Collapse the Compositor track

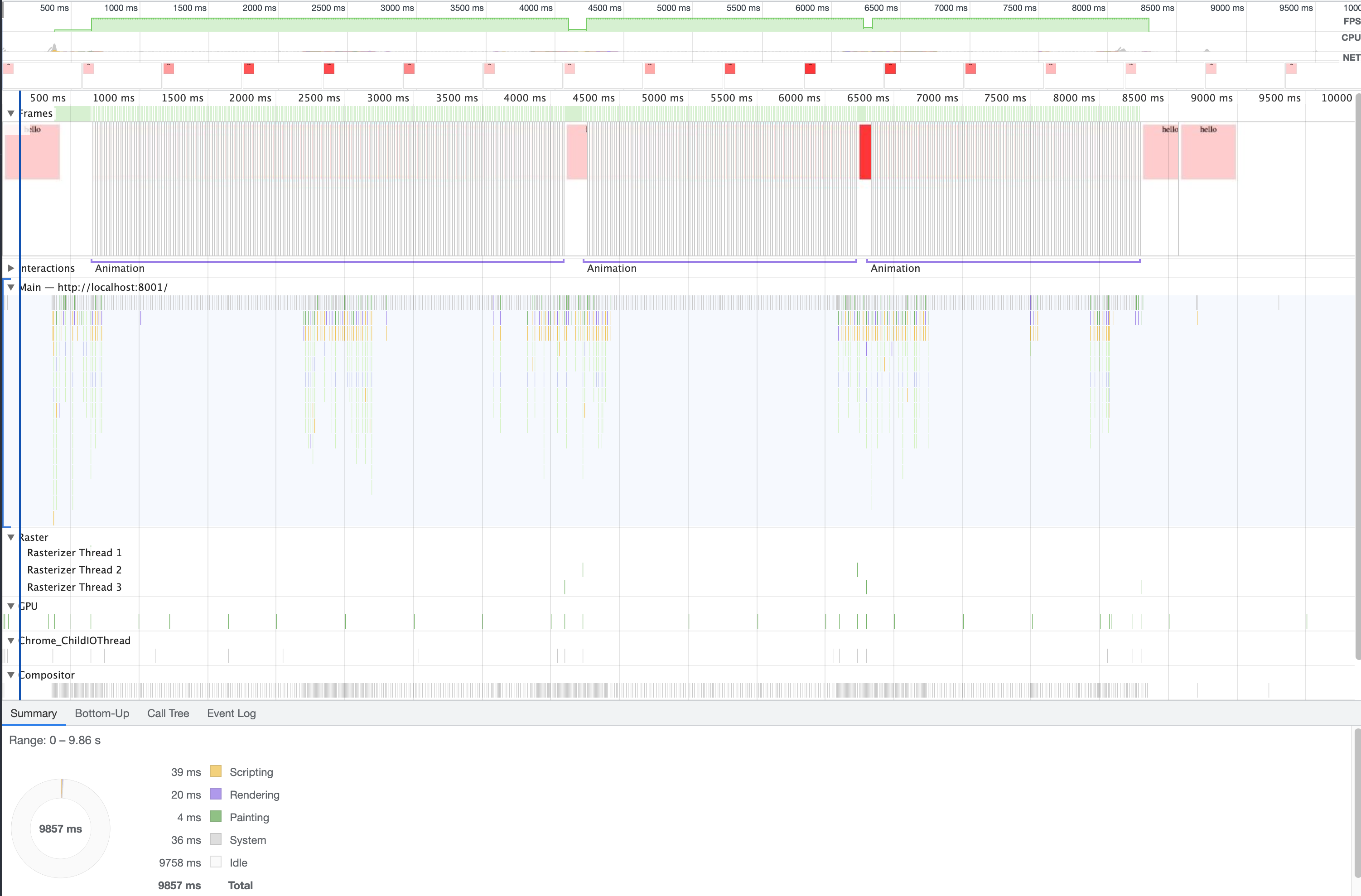pos(11,674)
